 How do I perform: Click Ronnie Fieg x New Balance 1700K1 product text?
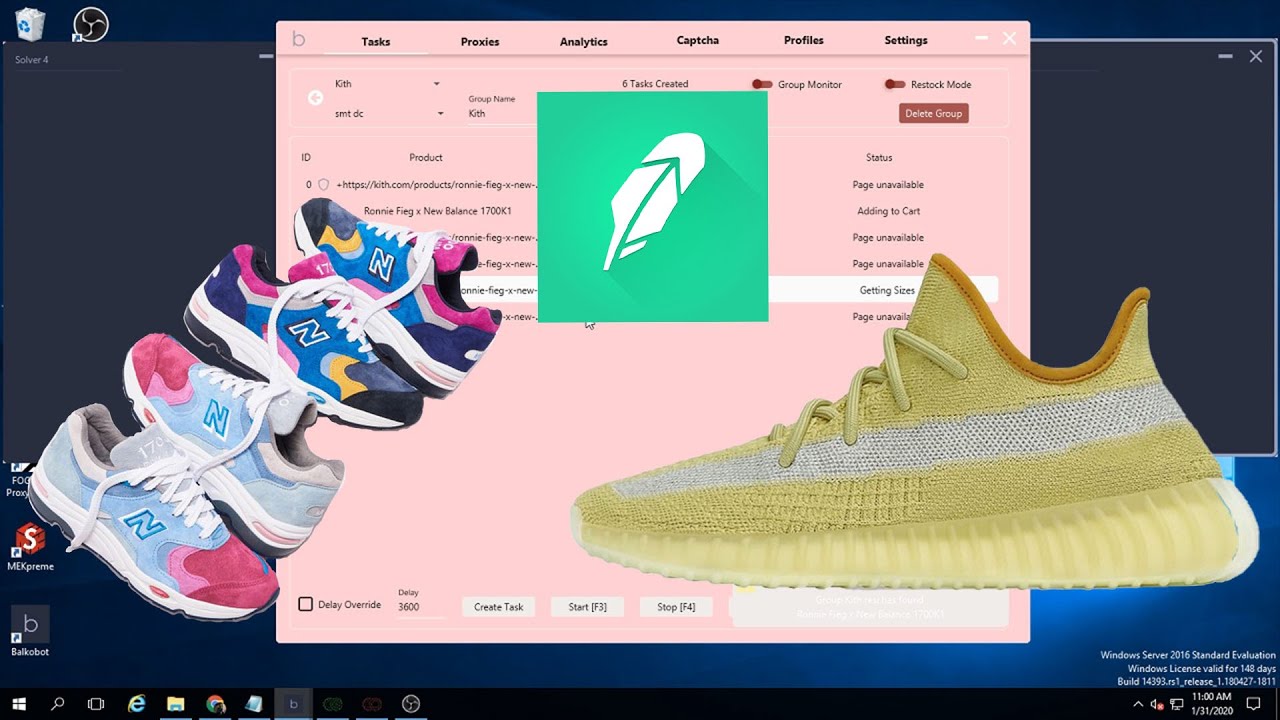tap(438, 211)
